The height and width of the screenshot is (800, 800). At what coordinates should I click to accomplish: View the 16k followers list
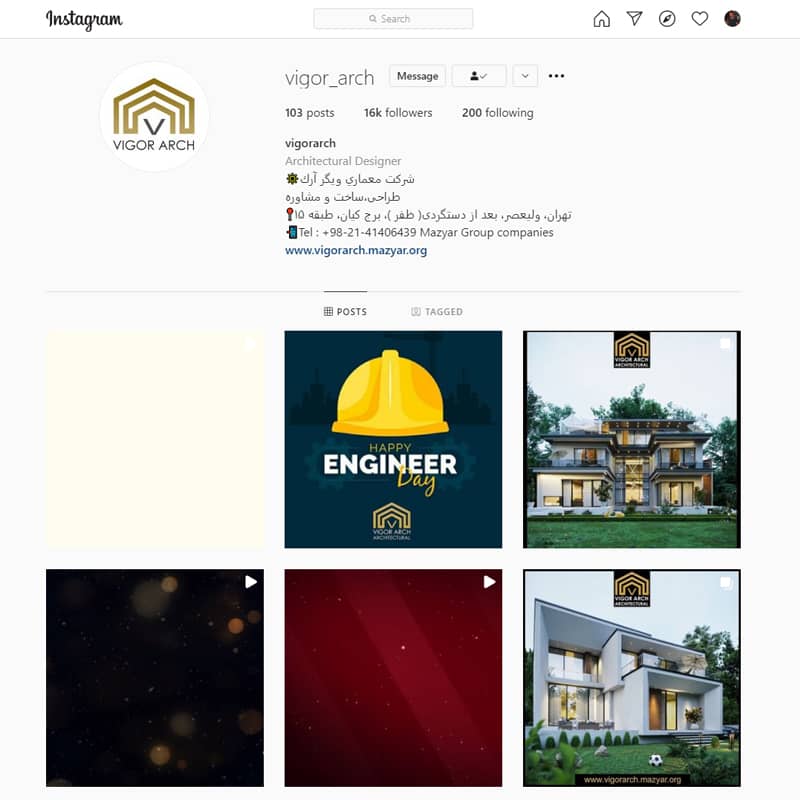[398, 113]
